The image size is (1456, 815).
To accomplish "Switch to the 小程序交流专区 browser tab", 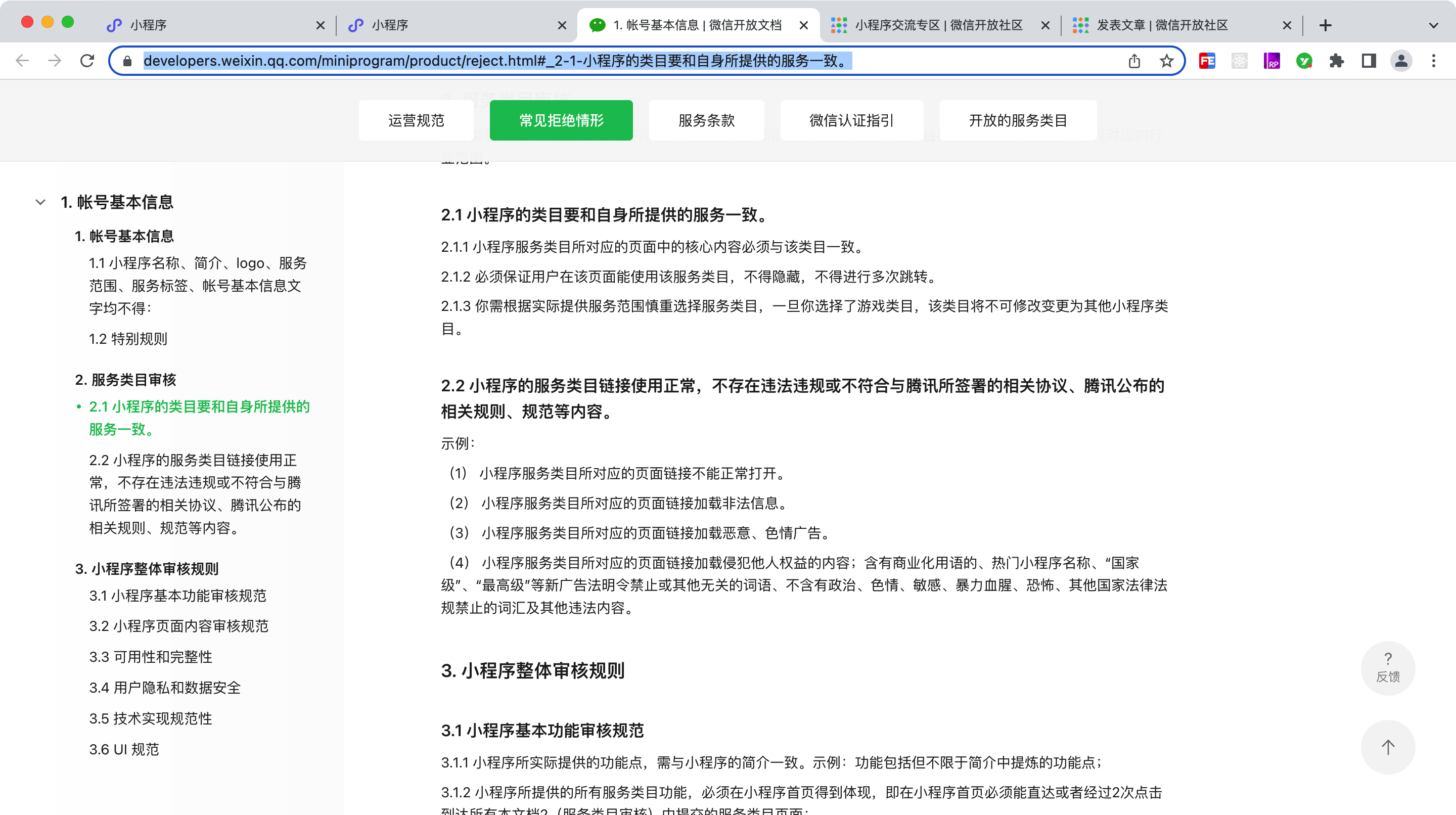I will [938, 25].
